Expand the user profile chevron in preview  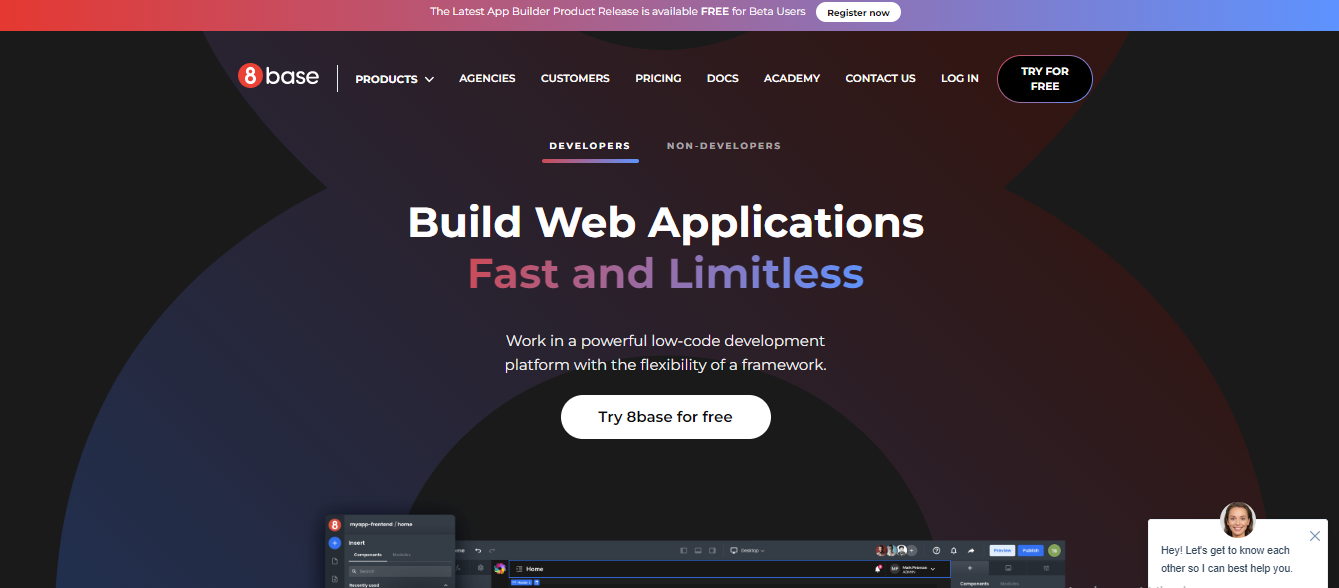(933, 569)
